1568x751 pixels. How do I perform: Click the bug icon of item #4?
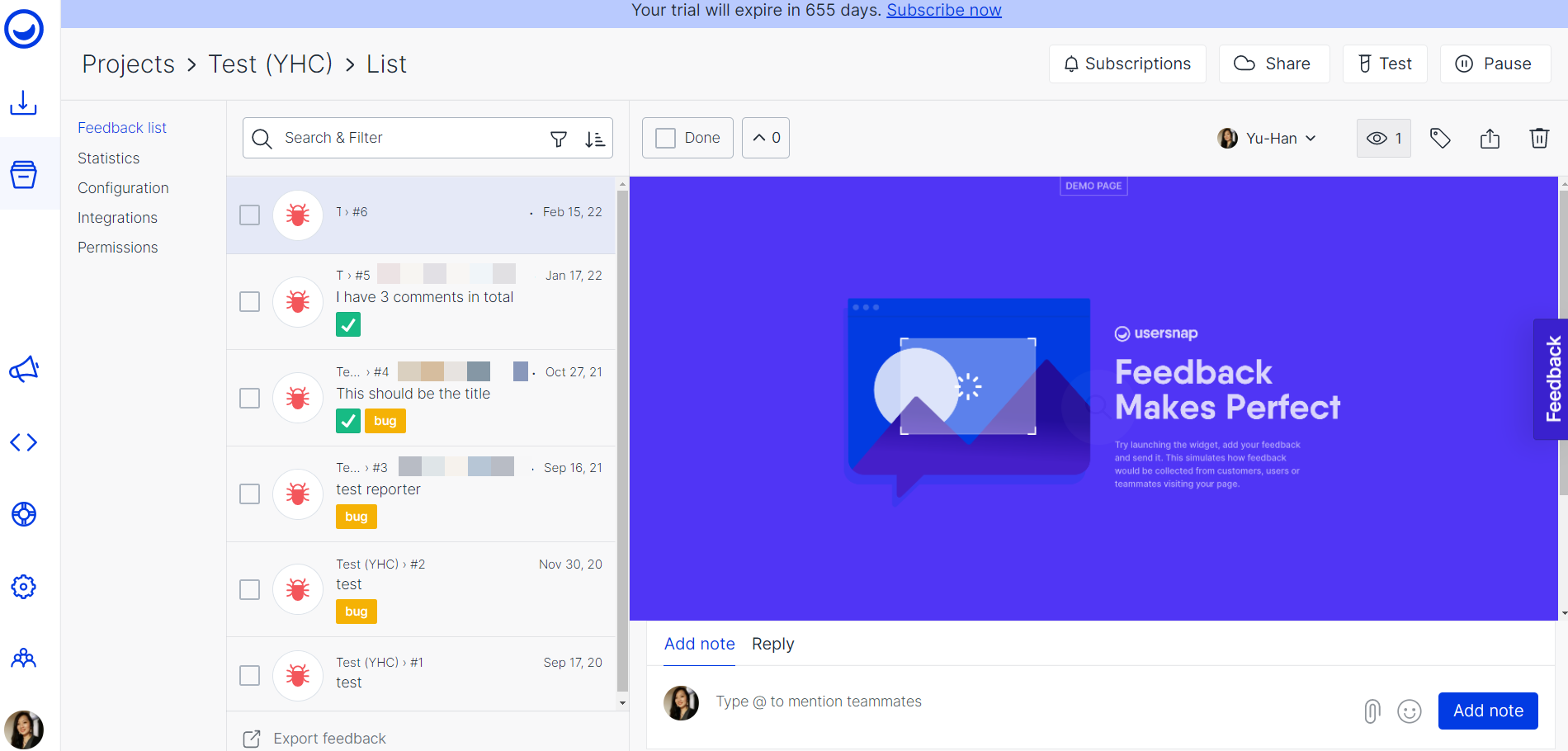[298, 398]
